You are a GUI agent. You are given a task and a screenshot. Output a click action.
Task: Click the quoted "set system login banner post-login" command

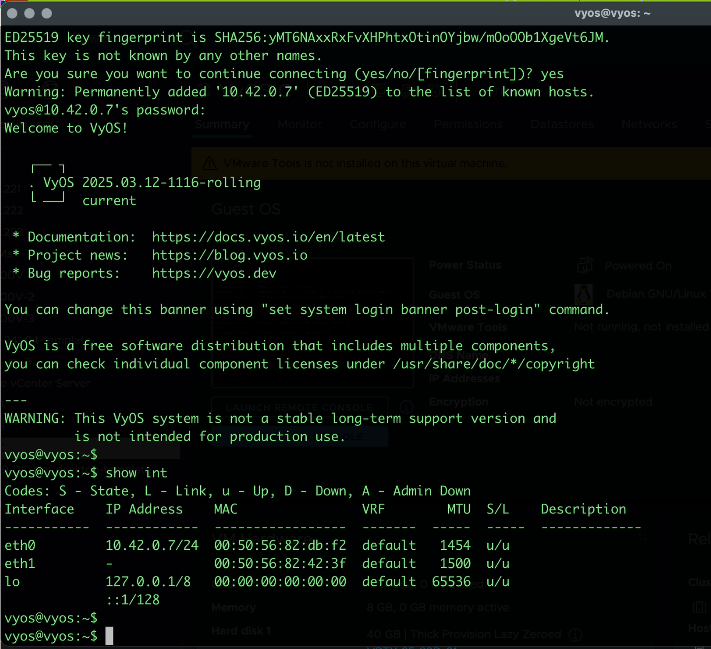(401, 310)
